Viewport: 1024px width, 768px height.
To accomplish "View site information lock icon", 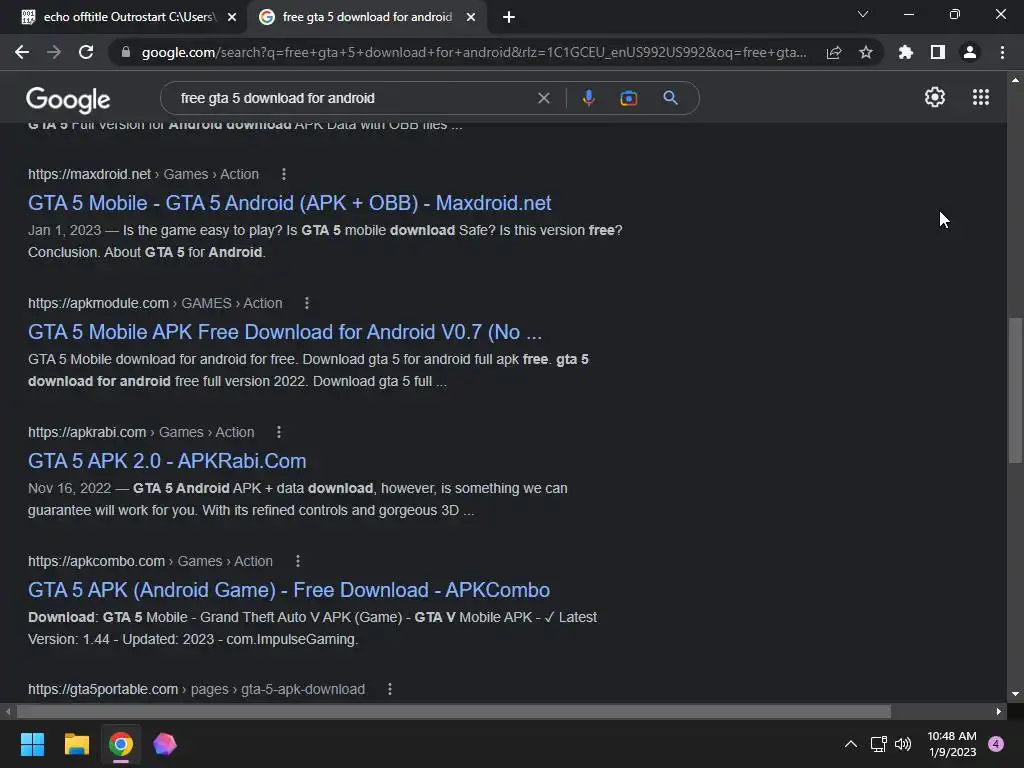I will [x=126, y=52].
